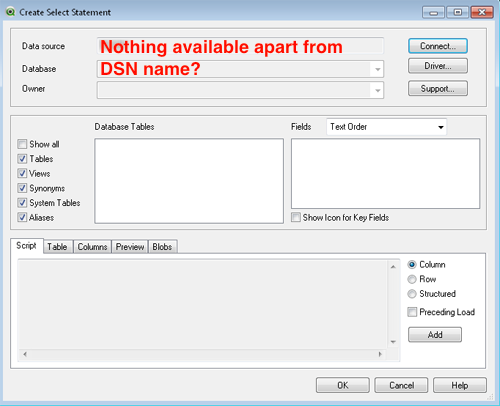This screenshot has height=406, width=500.
Task: Click the Add button
Action: (435, 335)
